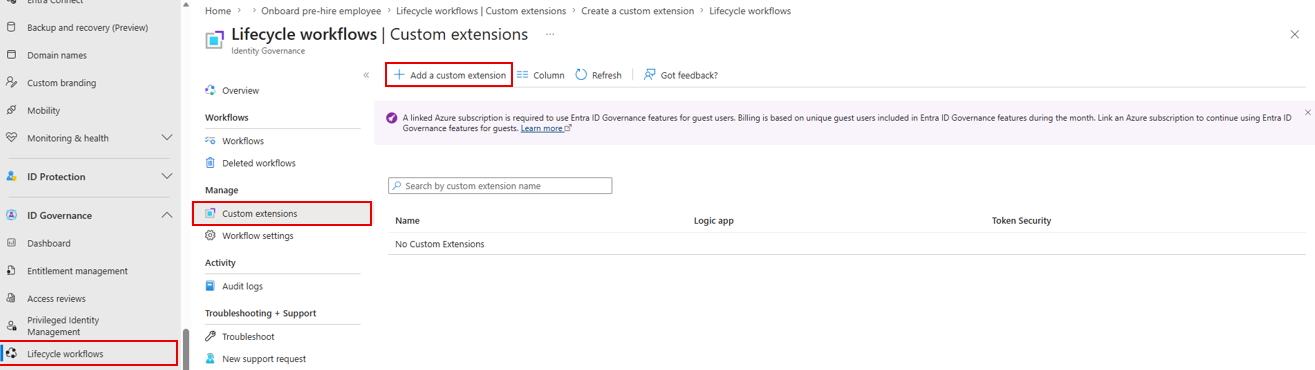
Task: Click the Custom branding icon
Action: (x=11, y=83)
